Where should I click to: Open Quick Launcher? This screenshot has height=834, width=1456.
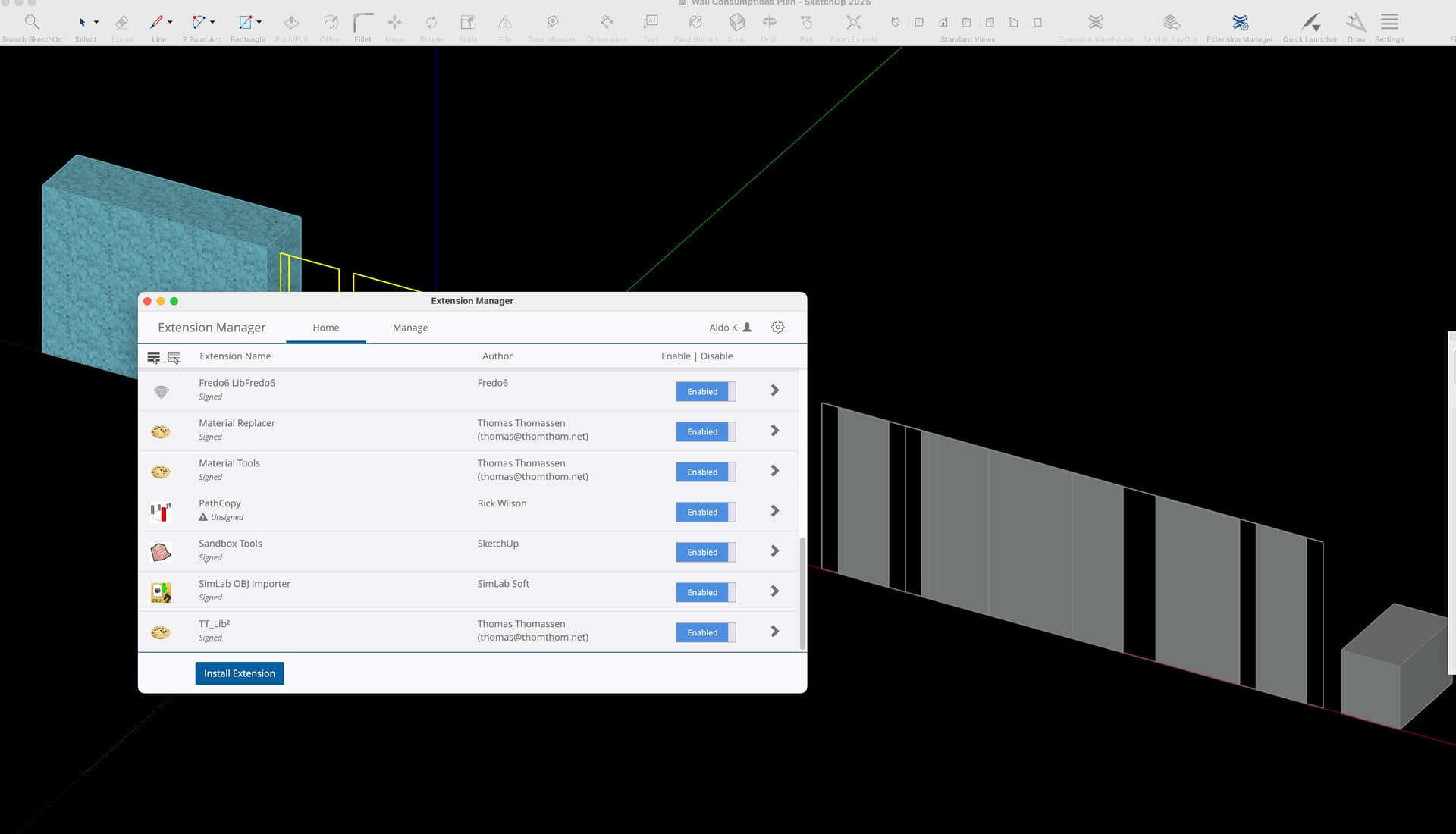(x=1310, y=23)
